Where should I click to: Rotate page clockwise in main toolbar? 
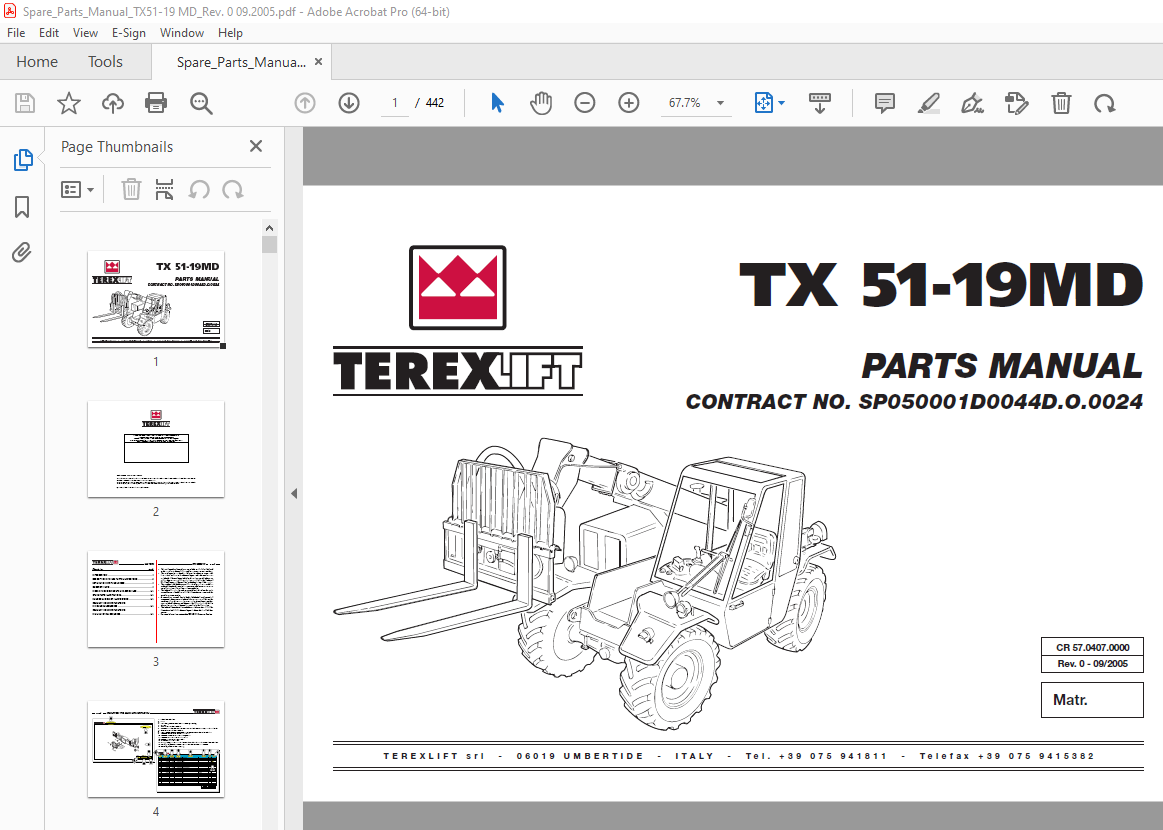pyautogui.click(x=1104, y=103)
